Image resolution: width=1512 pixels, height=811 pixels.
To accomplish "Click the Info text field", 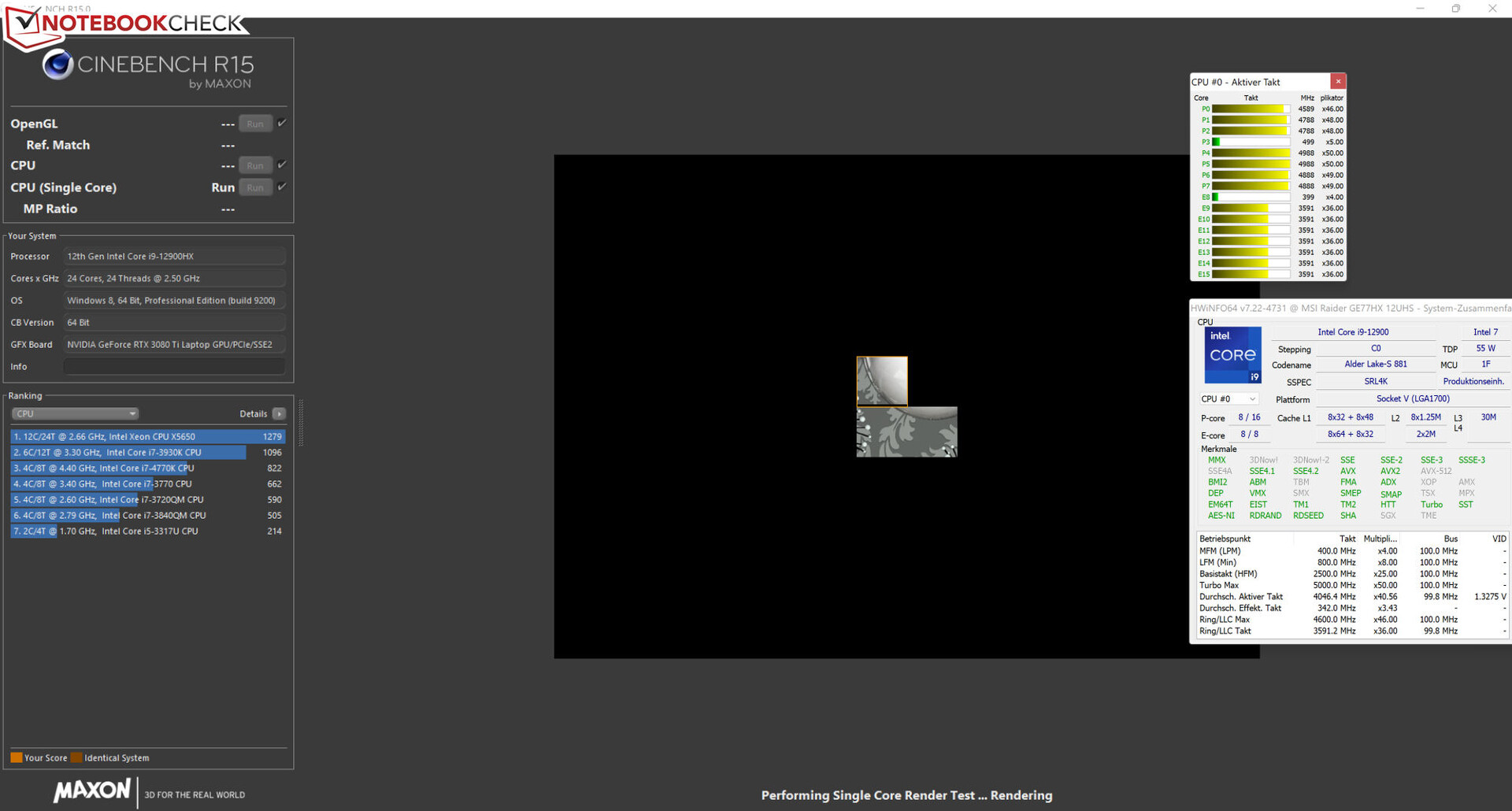I will (x=174, y=367).
